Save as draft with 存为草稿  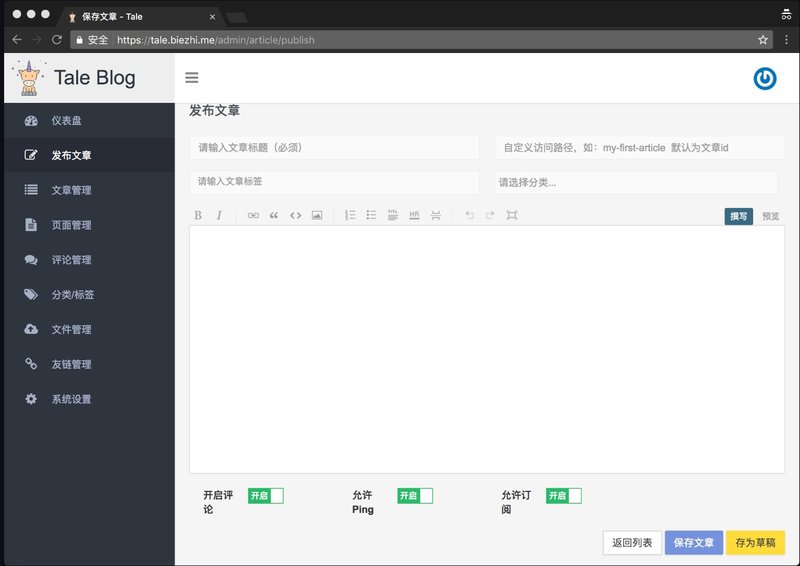(755, 542)
